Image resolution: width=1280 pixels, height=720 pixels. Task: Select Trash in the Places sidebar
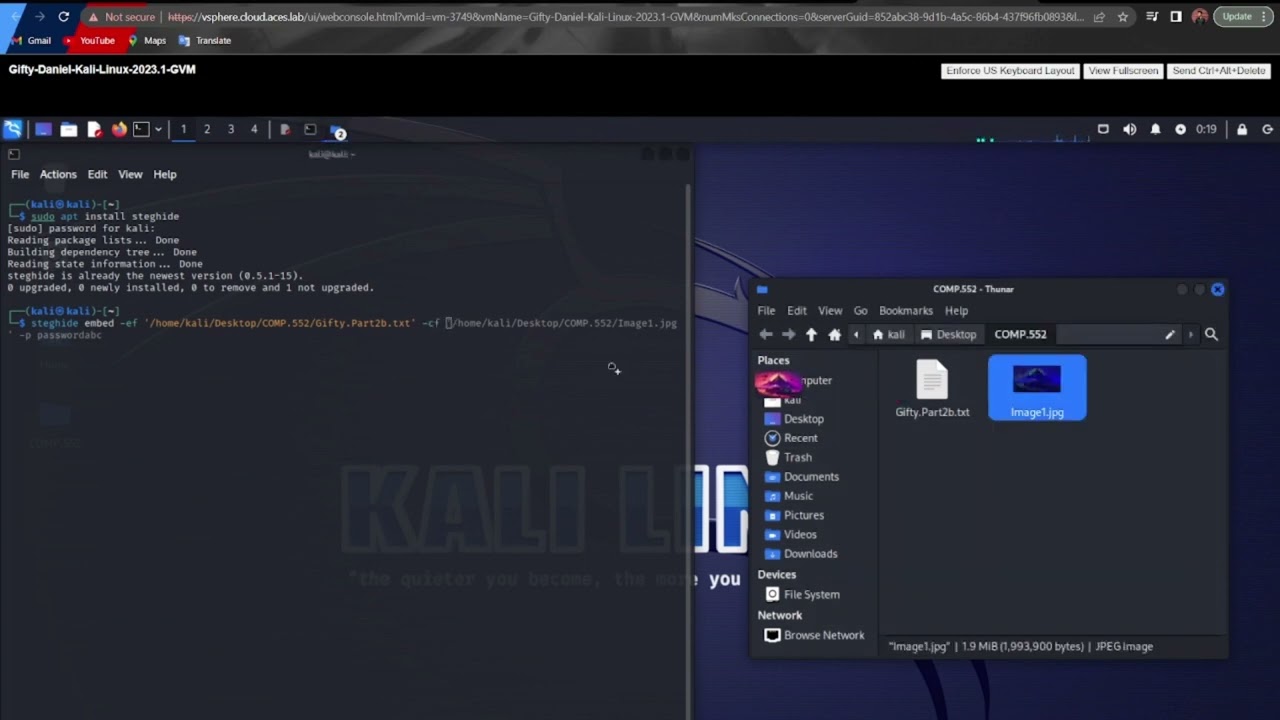click(797, 457)
